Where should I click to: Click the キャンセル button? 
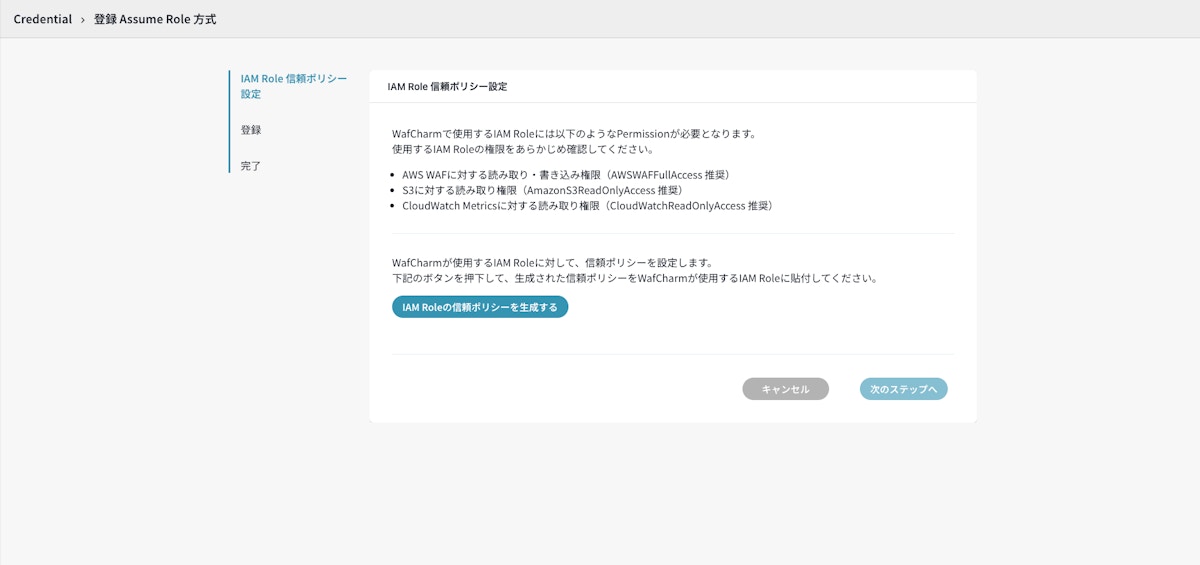tap(785, 389)
